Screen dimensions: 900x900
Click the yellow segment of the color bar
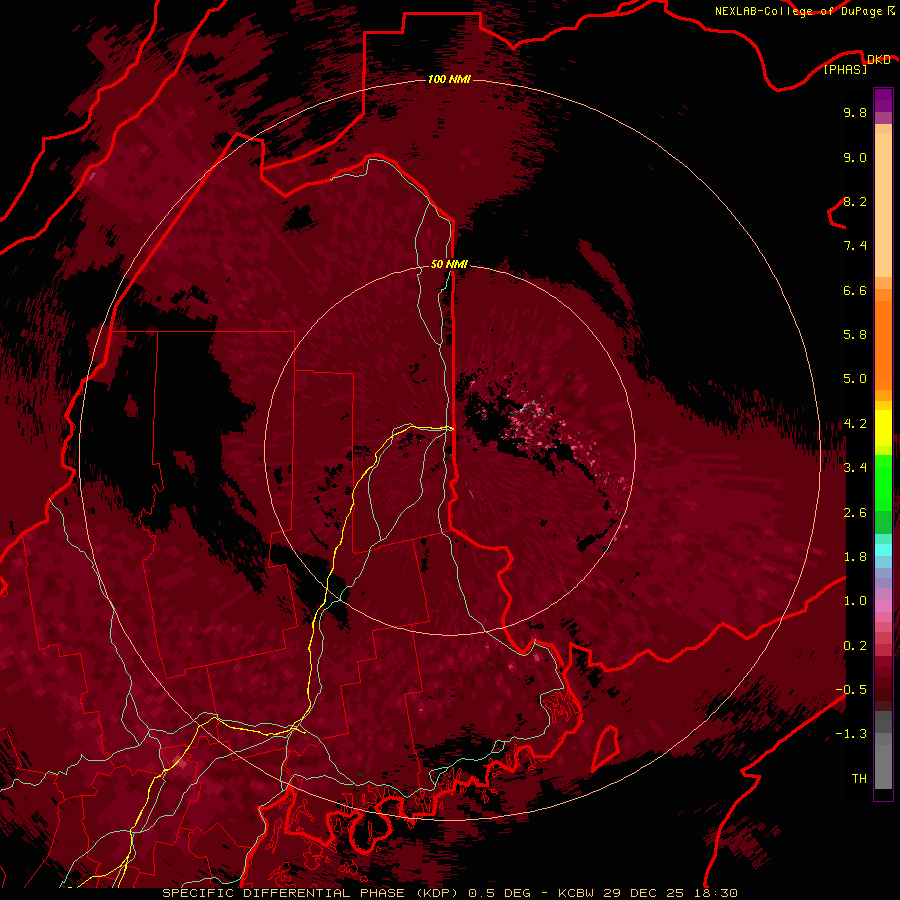coord(883,428)
